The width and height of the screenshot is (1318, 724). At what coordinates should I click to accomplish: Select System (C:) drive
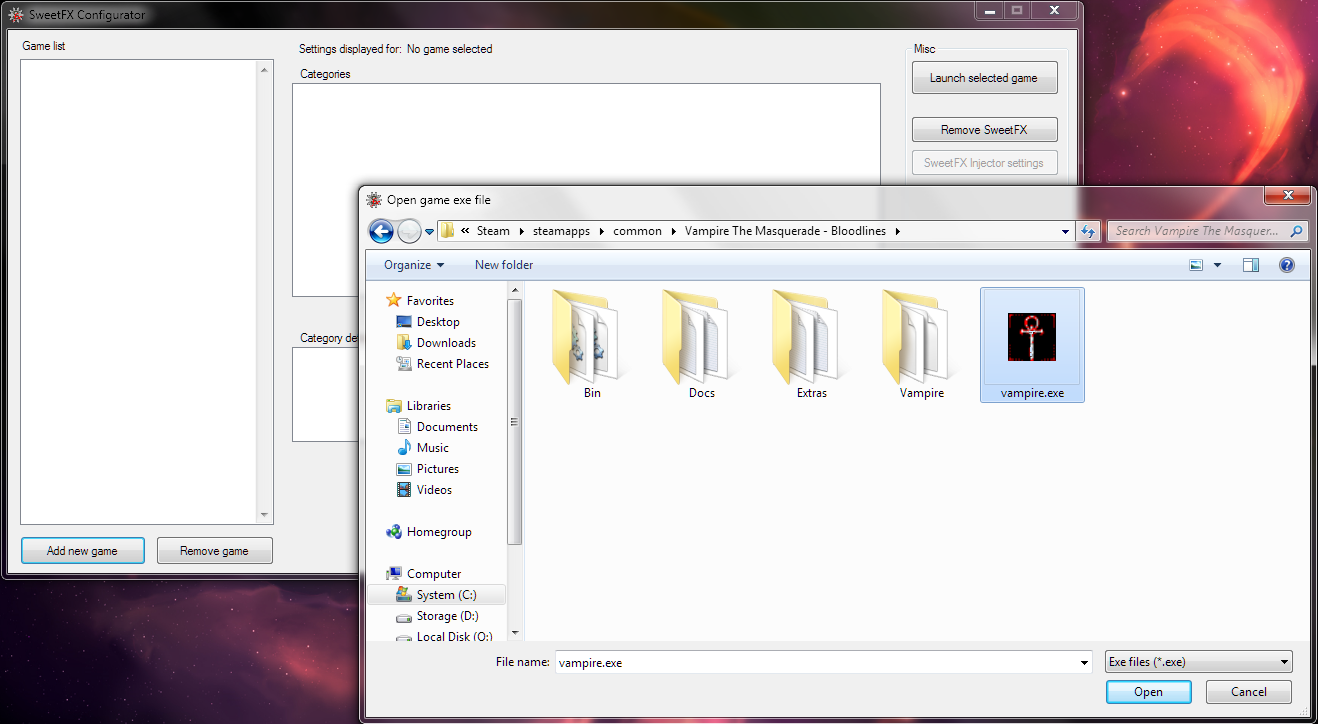coord(437,595)
